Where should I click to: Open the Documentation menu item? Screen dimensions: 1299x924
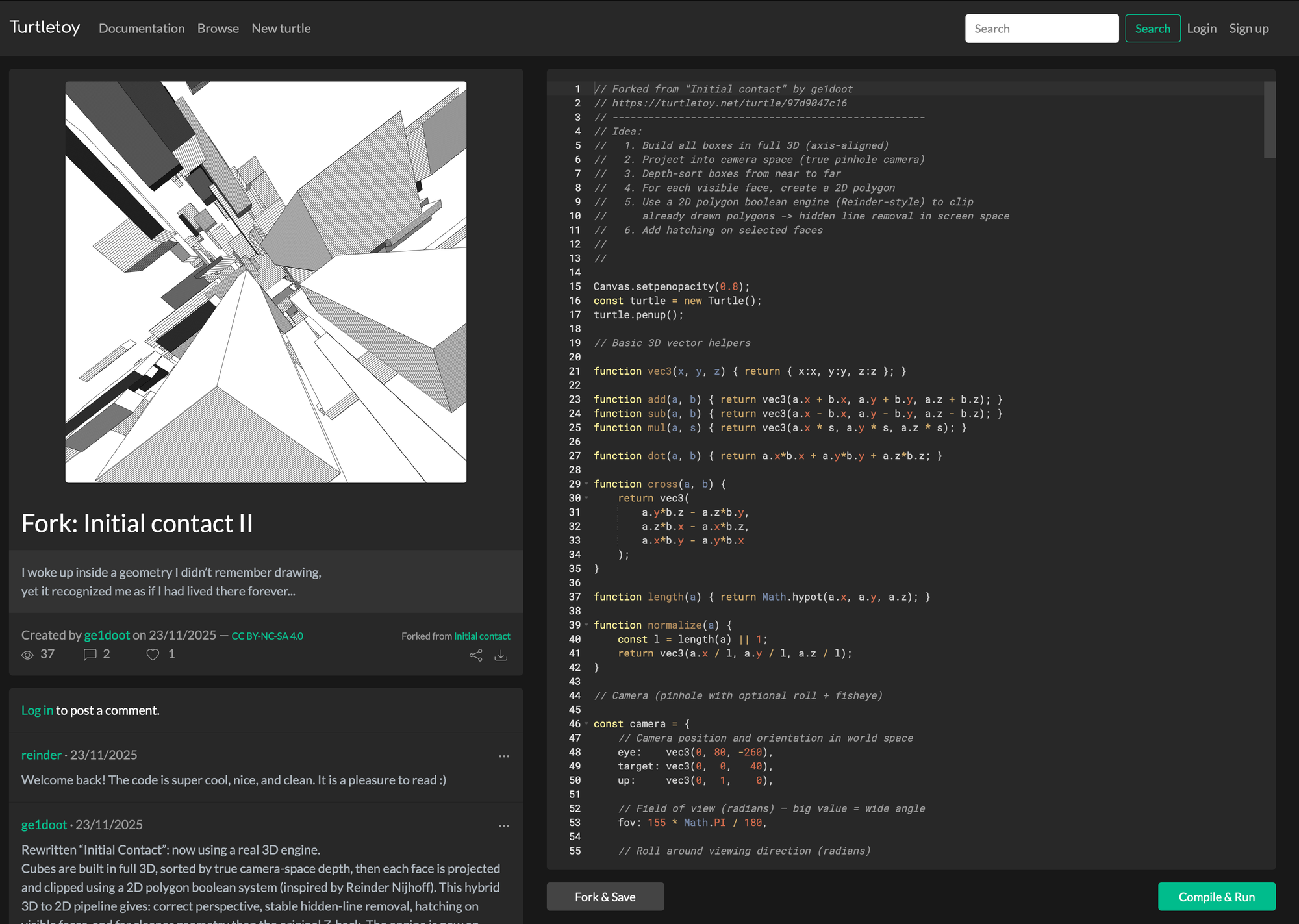click(142, 29)
